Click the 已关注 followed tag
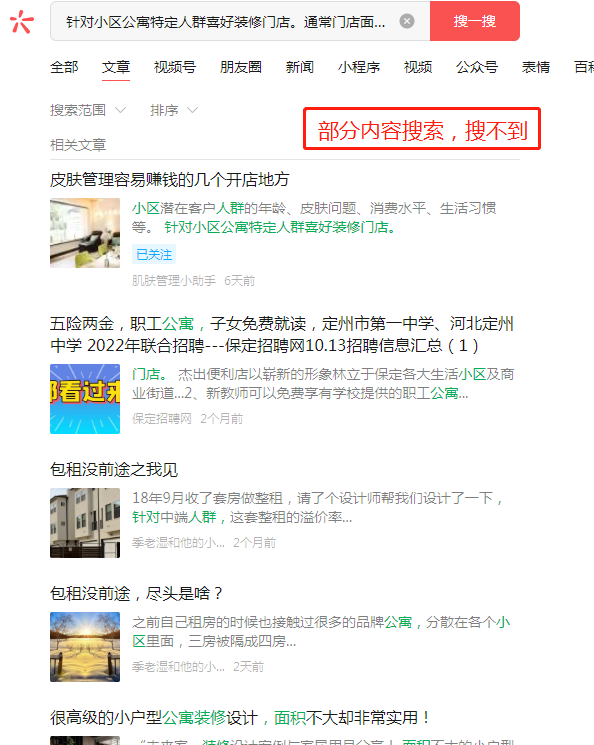This screenshot has height=745, width=594. coord(154,255)
